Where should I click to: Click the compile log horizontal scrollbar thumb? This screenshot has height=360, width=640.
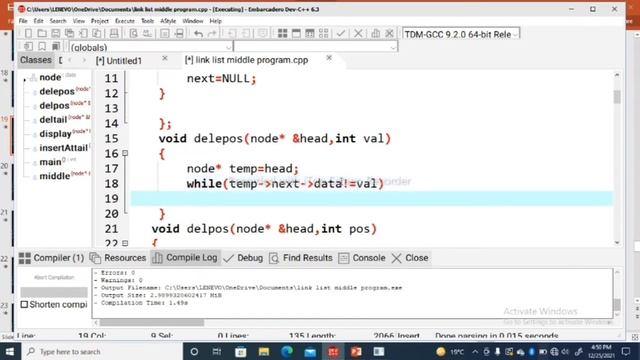(x=152, y=322)
